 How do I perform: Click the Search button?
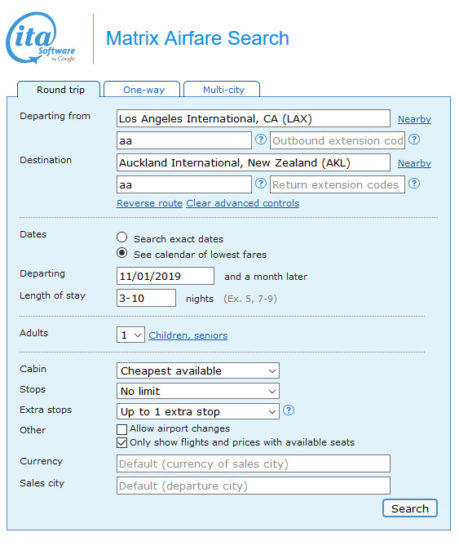pyautogui.click(x=410, y=508)
